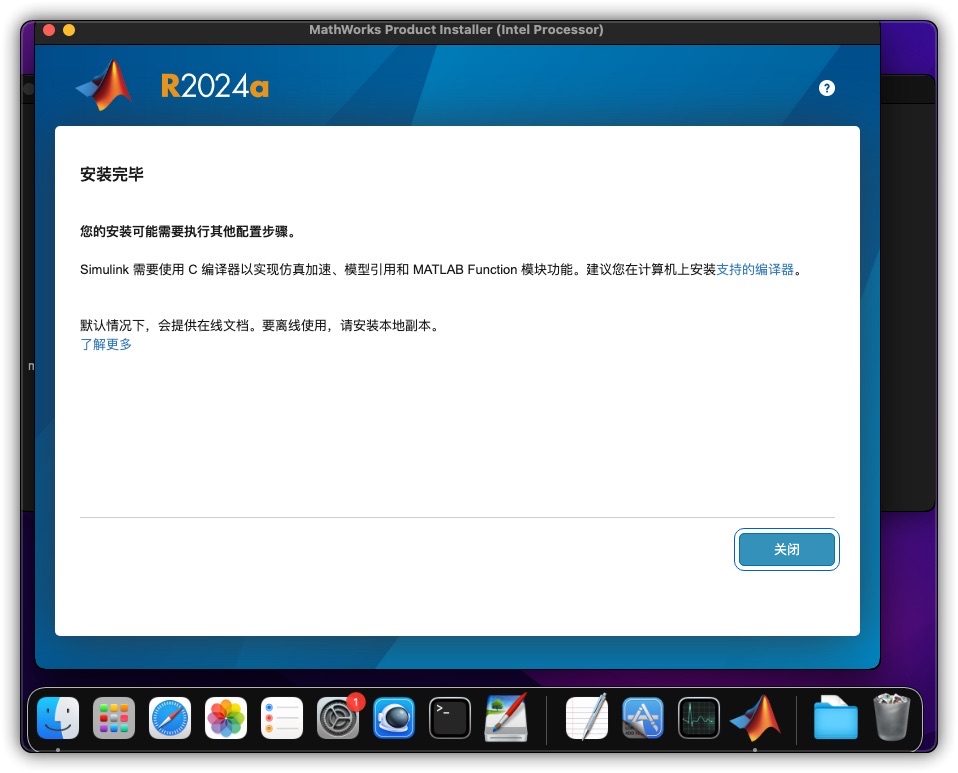Open Preview app in dock
958x773 pixels.
point(506,717)
